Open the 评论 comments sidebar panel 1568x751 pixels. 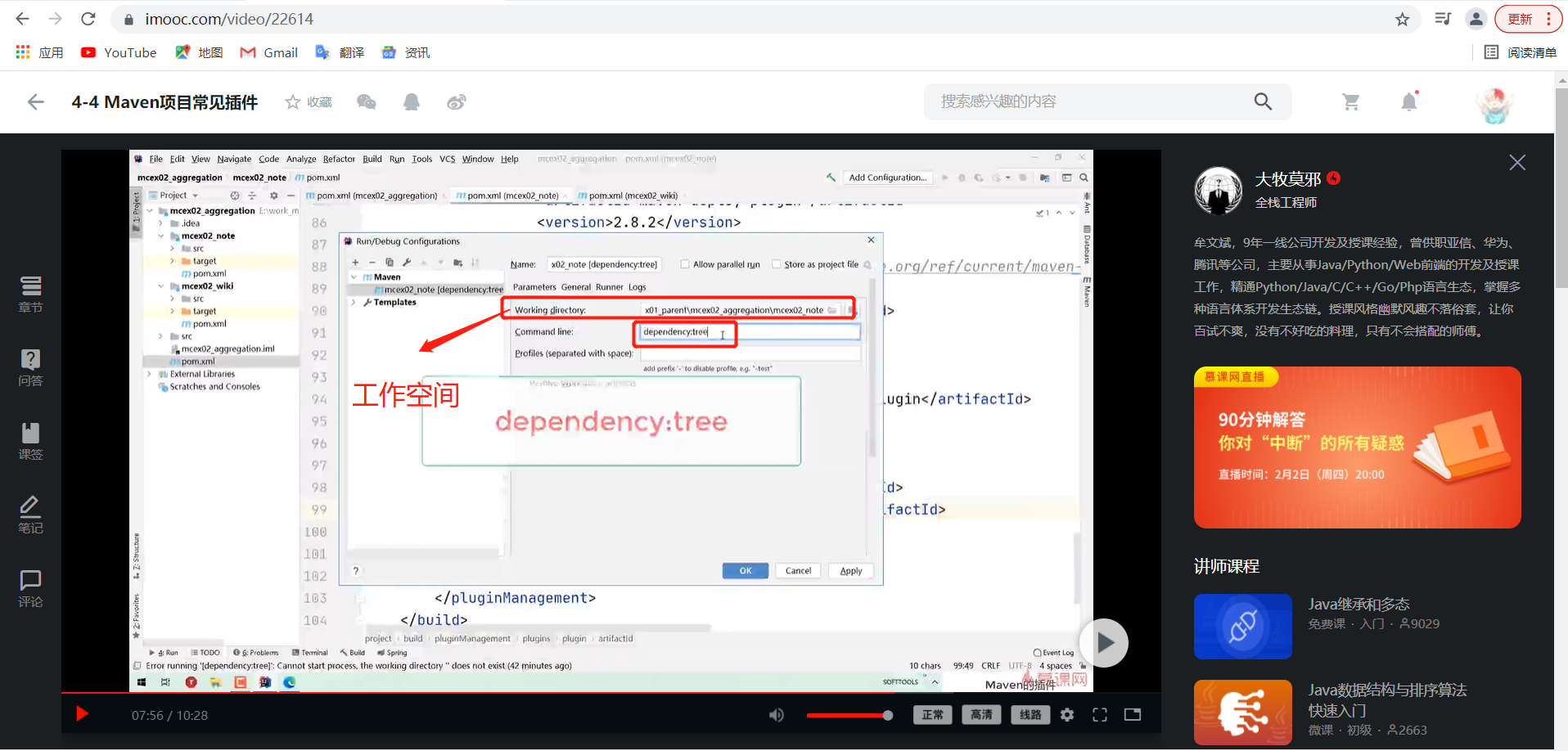pos(30,589)
